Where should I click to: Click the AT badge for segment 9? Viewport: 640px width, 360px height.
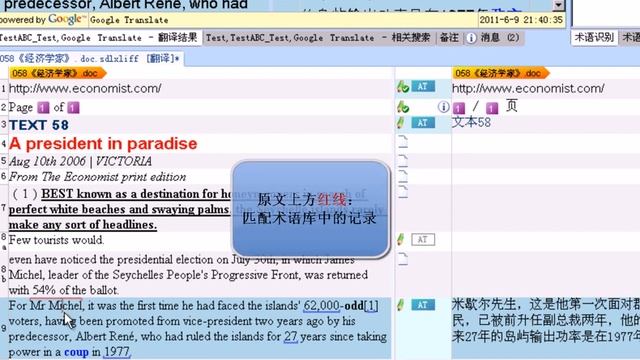tap(423, 304)
